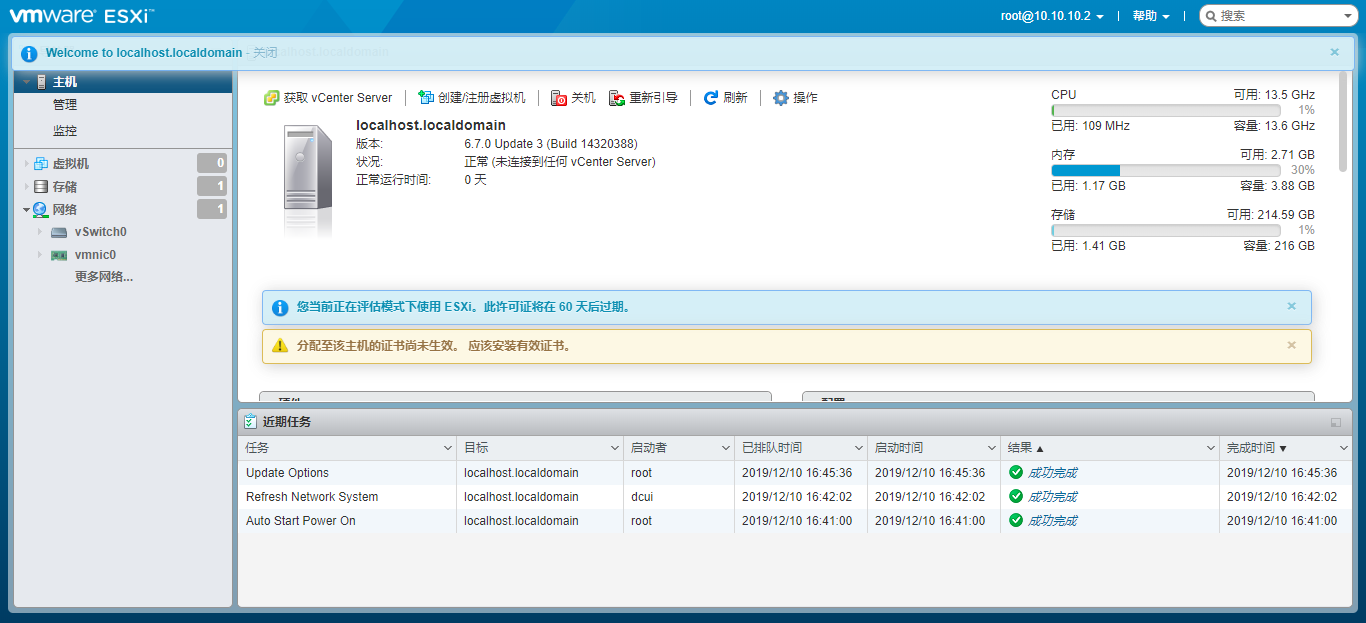The width and height of the screenshot is (1366, 623).
Task: Collapse the 网络 tree node
Action: click(27, 210)
